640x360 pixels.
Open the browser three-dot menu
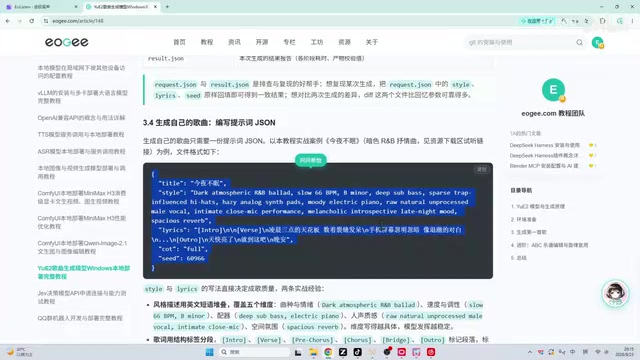(x=633, y=21)
